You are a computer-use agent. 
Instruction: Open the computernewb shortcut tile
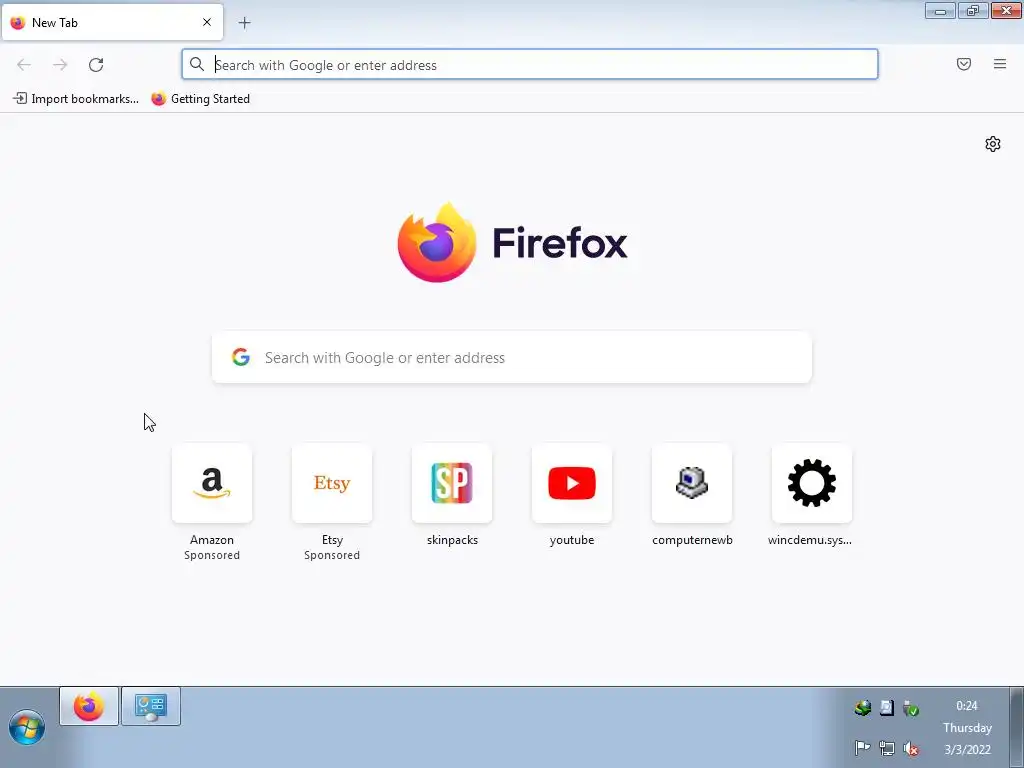click(692, 483)
